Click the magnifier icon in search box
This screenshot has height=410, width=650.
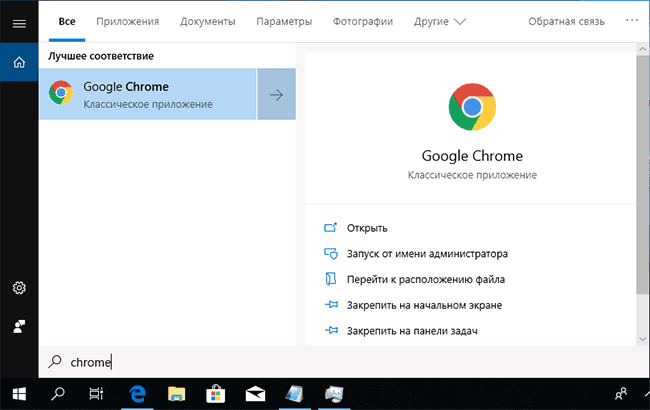55,362
